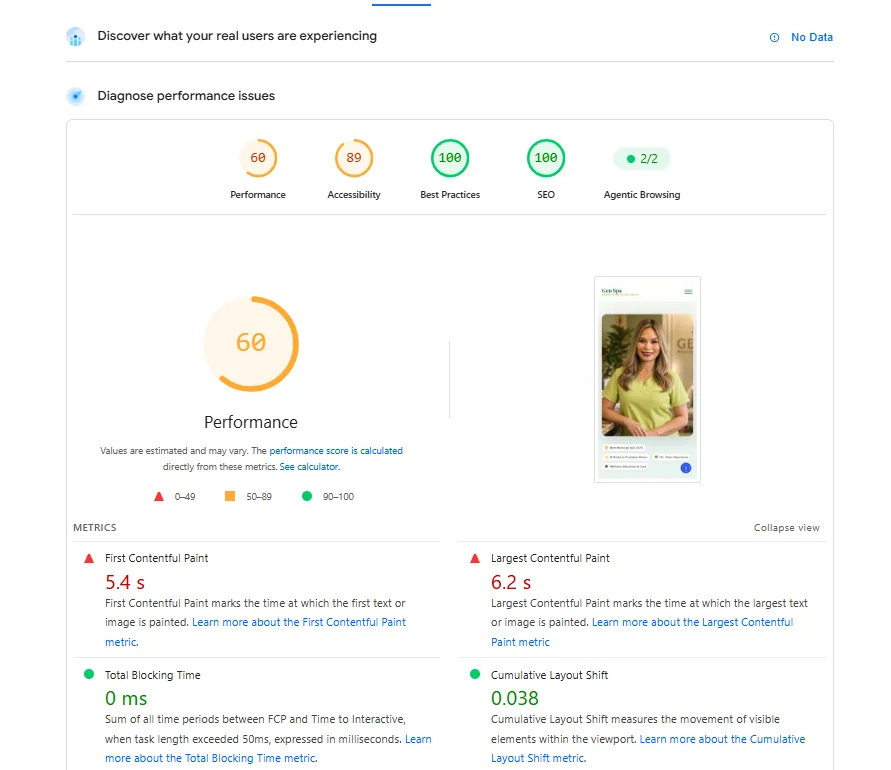
Task: Click the 0.038 Cumulative Layout Shift value
Action: point(515,698)
